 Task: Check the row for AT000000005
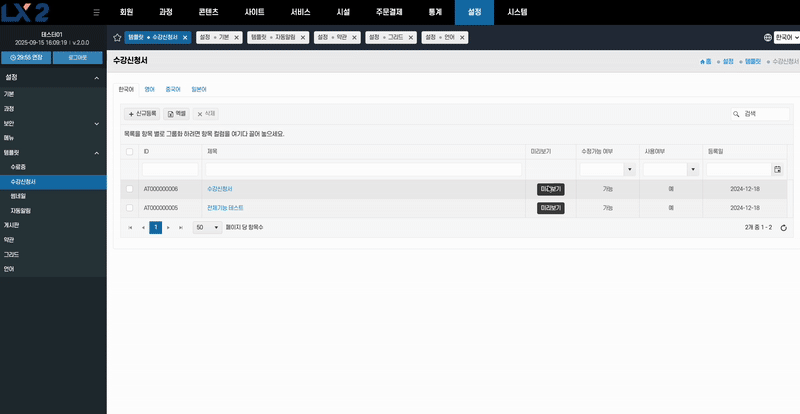coord(129,208)
